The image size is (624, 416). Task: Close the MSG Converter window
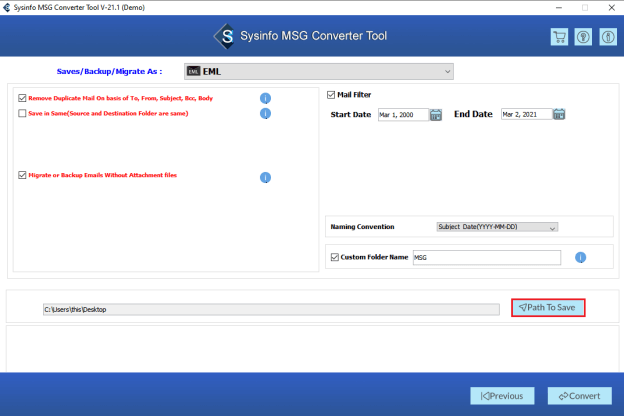(612, 8)
